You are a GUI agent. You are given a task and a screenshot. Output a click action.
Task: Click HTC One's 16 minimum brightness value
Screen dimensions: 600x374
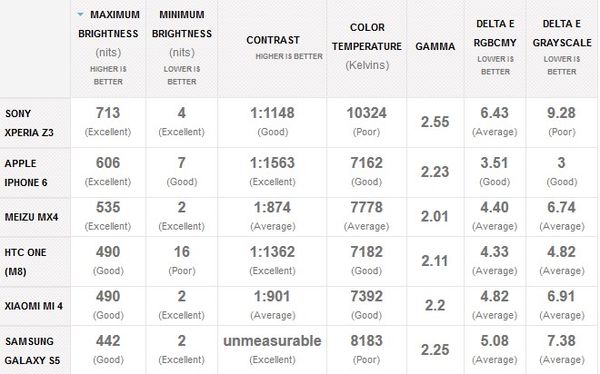click(x=182, y=252)
